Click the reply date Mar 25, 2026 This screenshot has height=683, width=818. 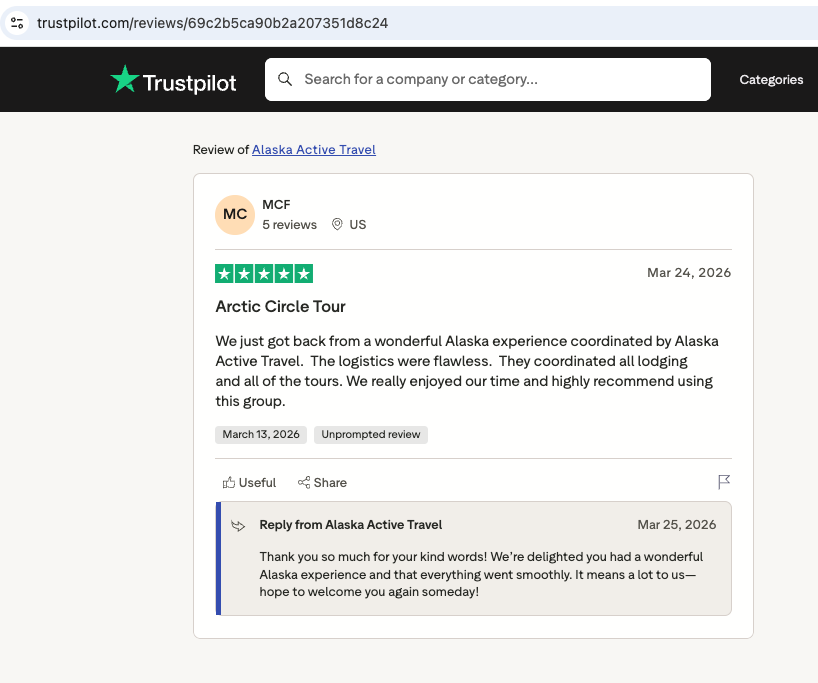pos(677,525)
